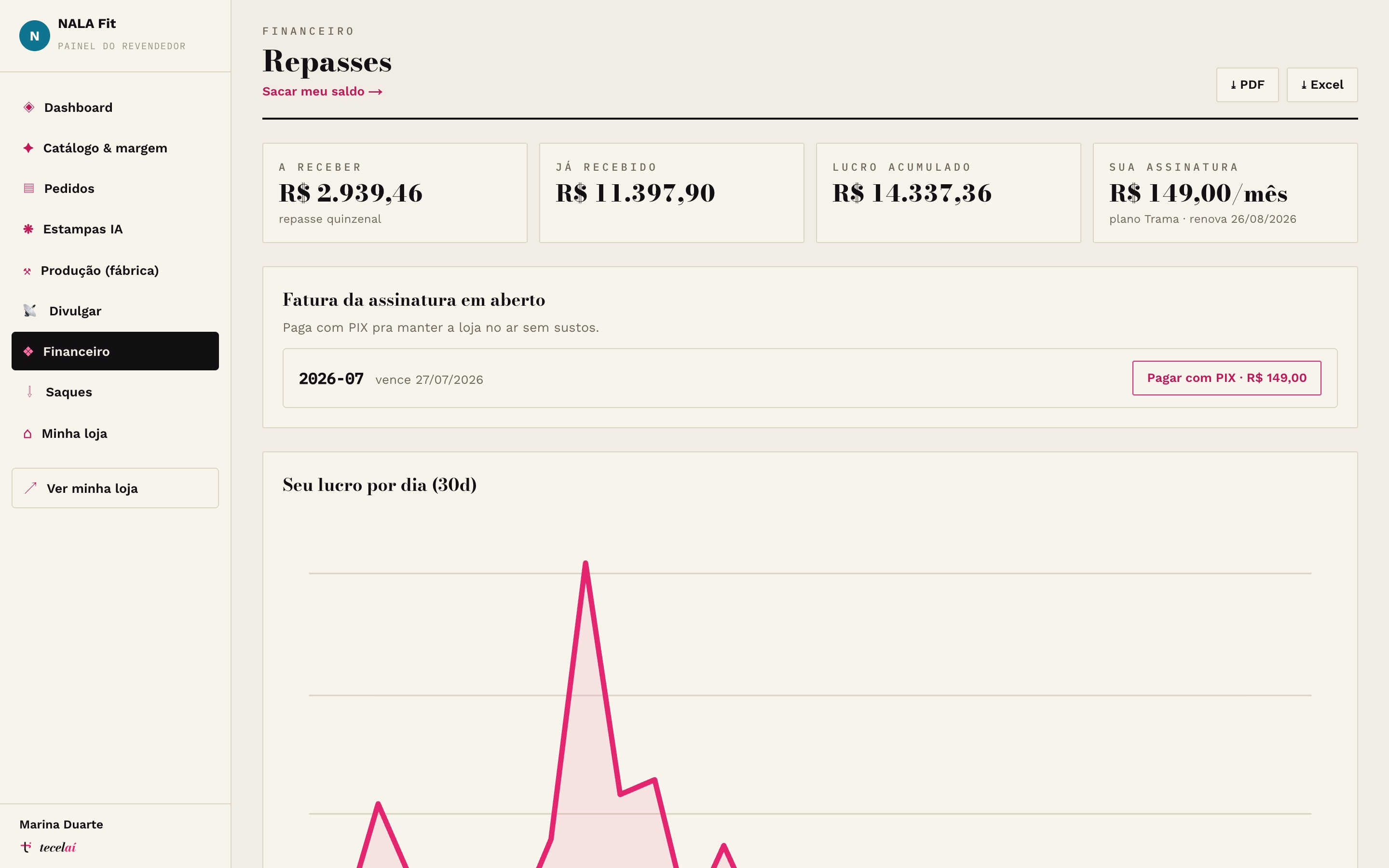Follow the Sacar meu saldo link

(x=322, y=91)
